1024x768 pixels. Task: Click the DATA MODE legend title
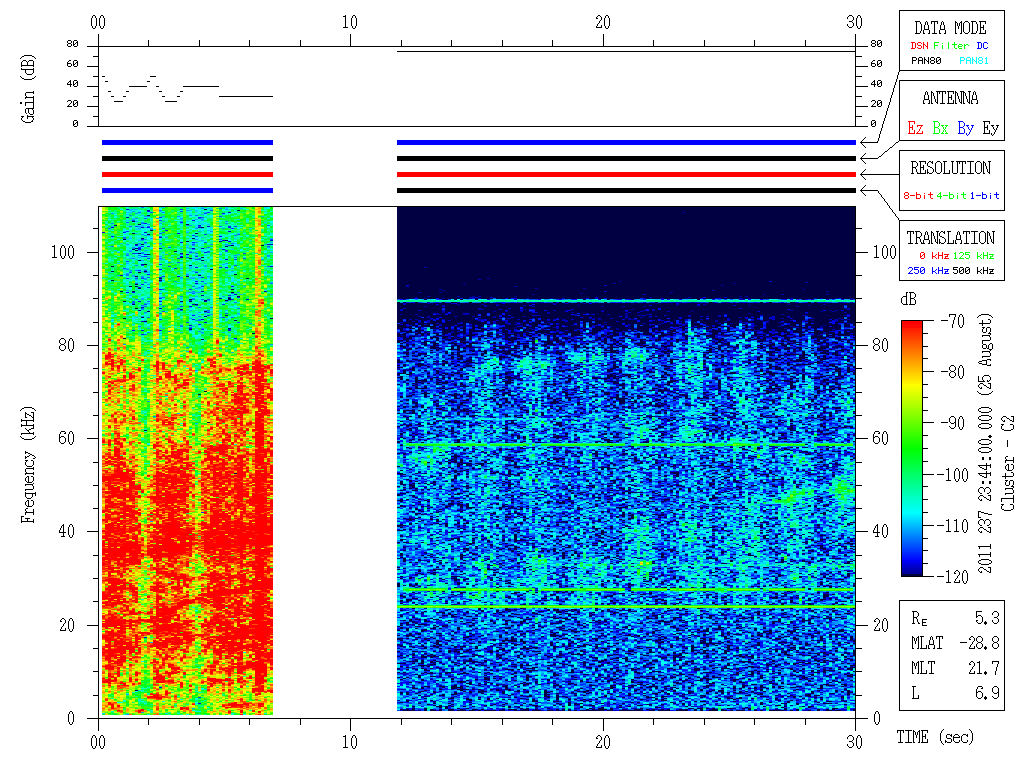click(950, 28)
